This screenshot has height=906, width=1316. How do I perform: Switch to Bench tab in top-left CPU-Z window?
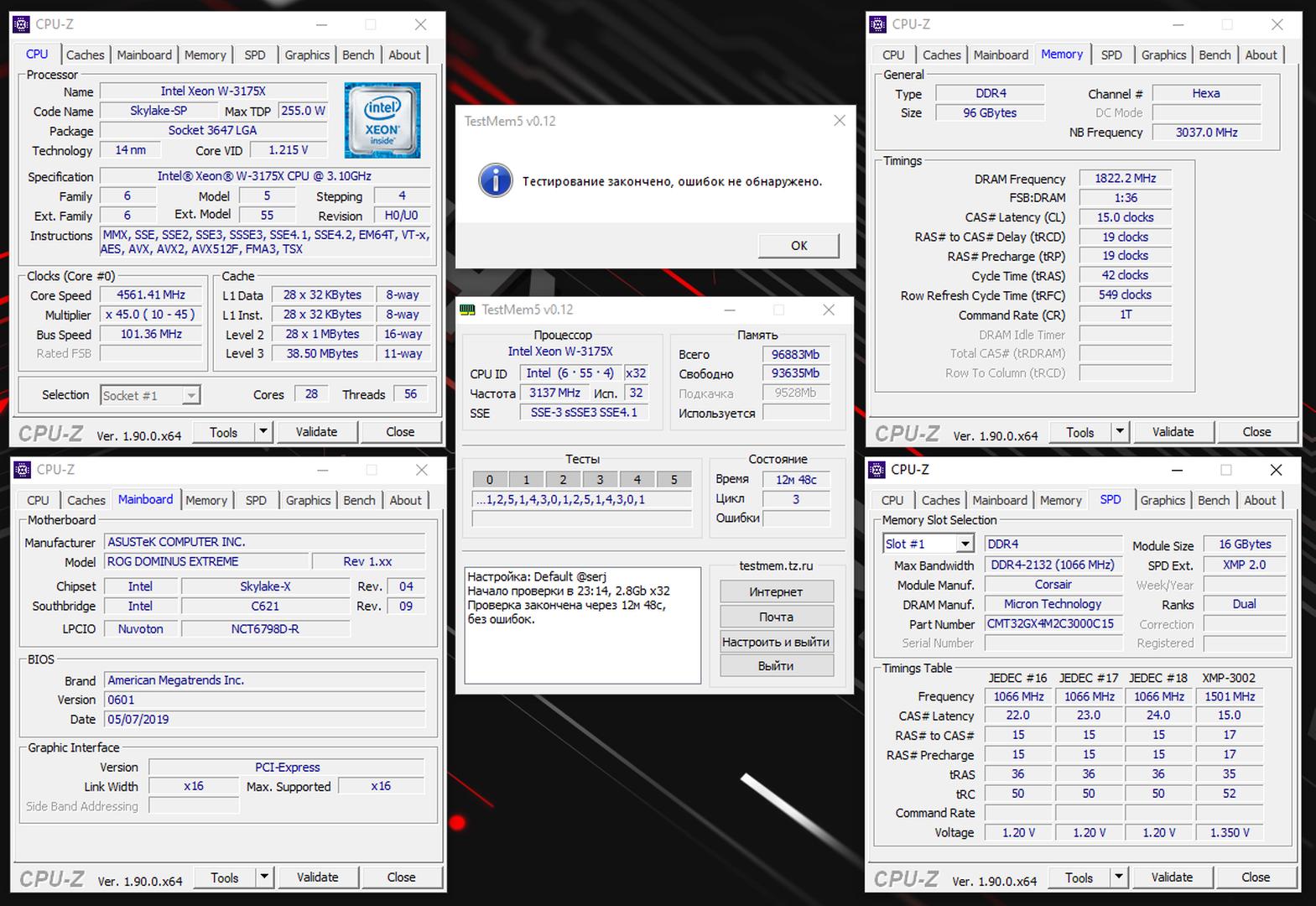pyautogui.click(x=358, y=55)
